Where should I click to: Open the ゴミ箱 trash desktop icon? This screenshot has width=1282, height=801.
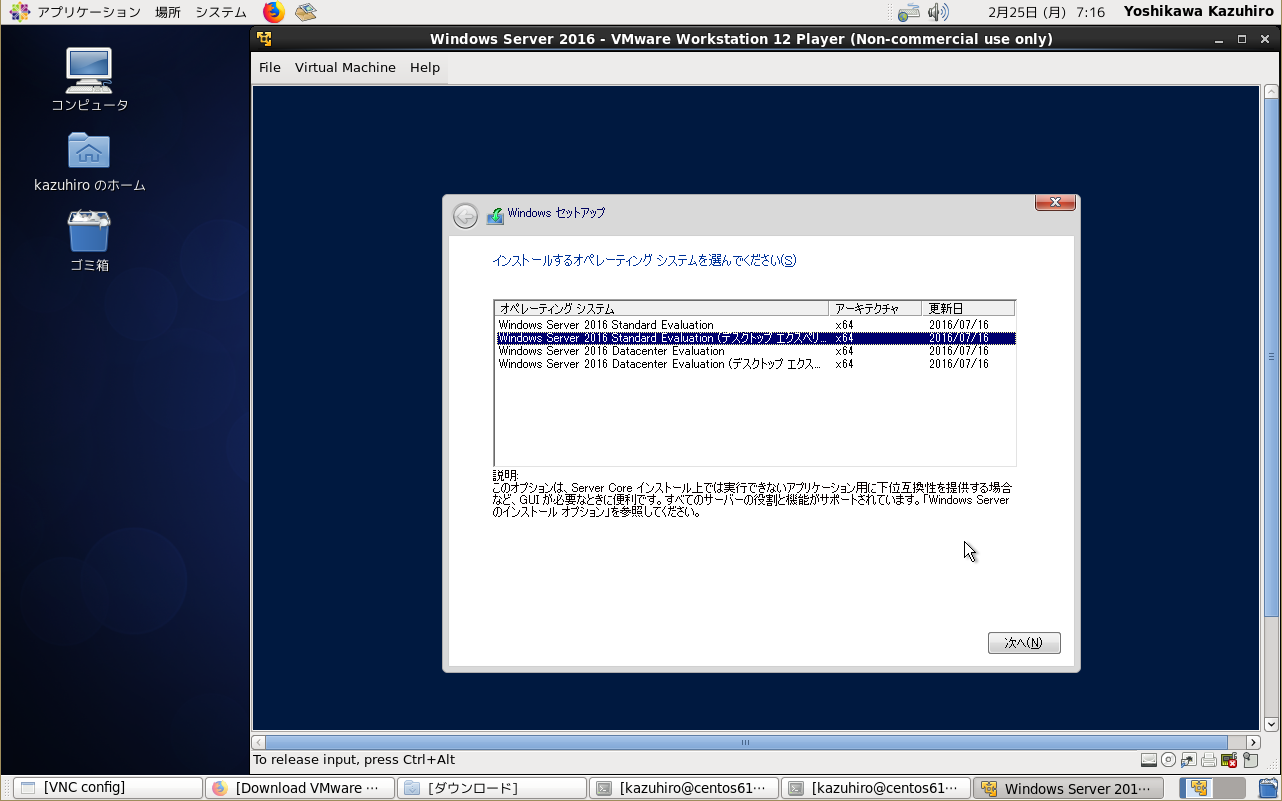[89, 240]
